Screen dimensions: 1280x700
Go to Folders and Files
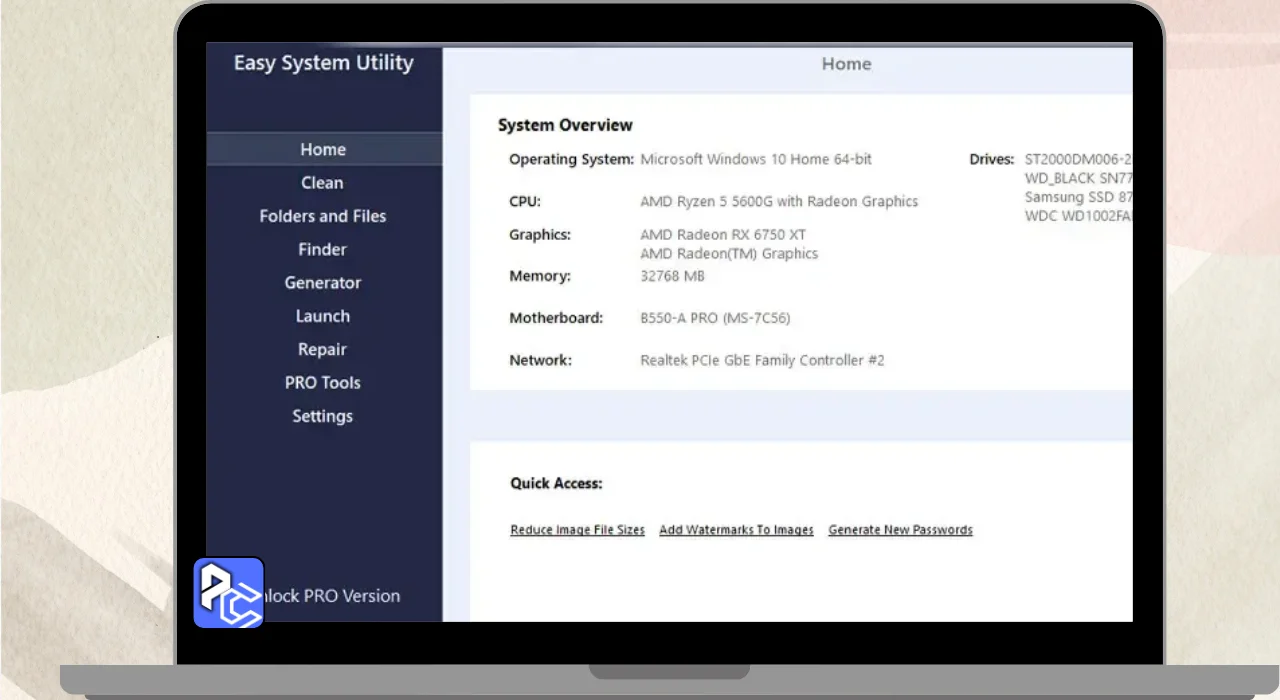[322, 216]
